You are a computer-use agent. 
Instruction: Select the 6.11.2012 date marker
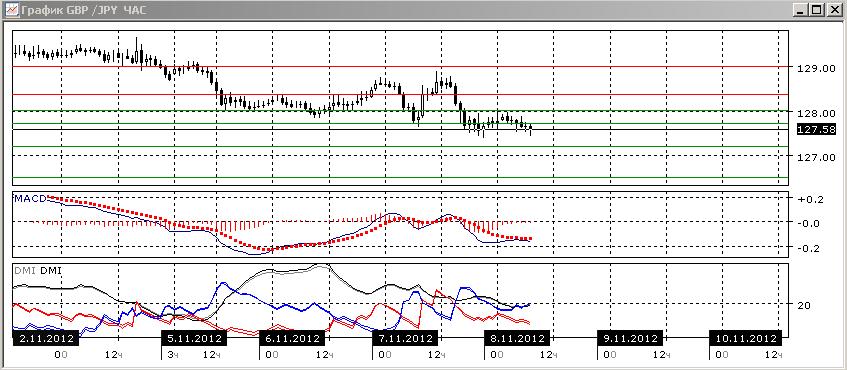[x=293, y=339]
